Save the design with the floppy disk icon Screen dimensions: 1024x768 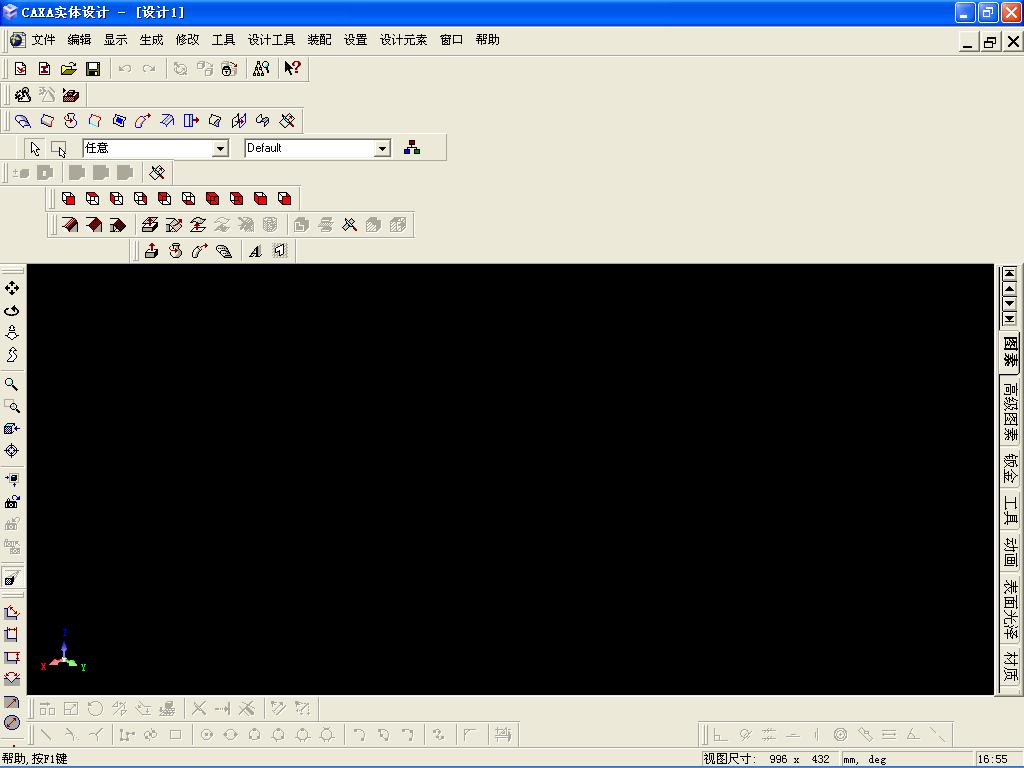pos(93,69)
